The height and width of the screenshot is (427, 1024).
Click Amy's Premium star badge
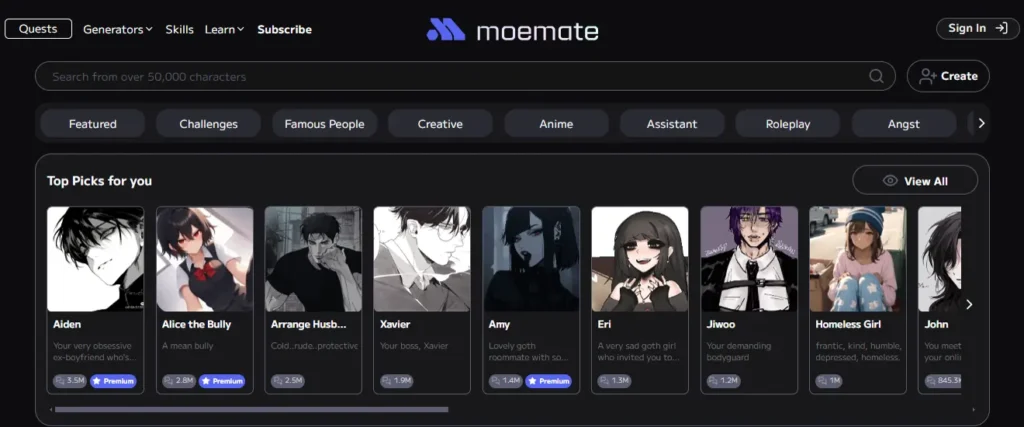pyautogui.click(x=549, y=381)
